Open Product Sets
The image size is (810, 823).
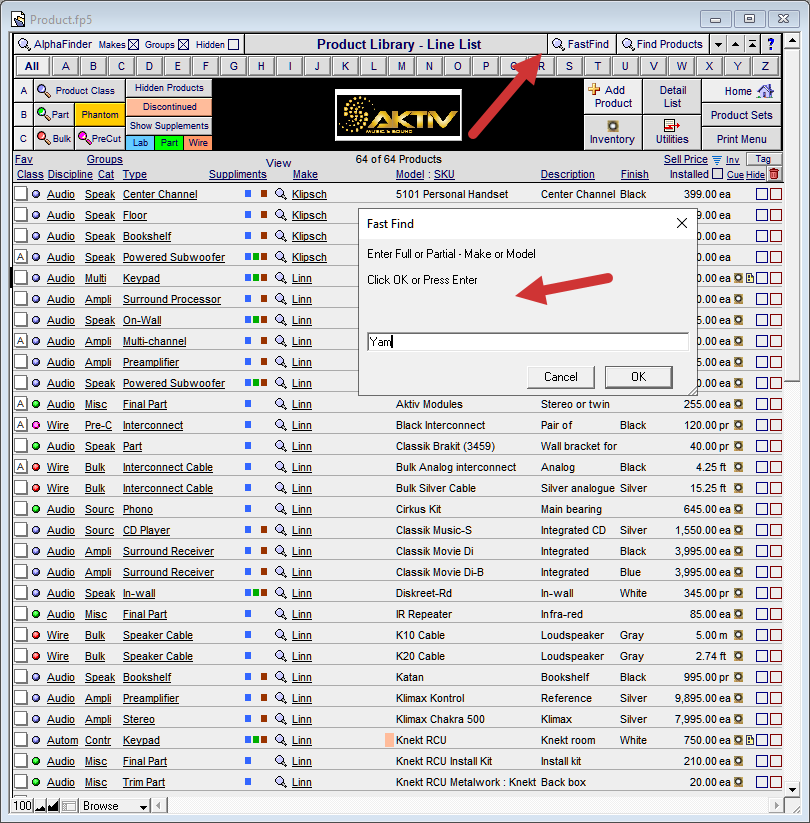tap(741, 115)
